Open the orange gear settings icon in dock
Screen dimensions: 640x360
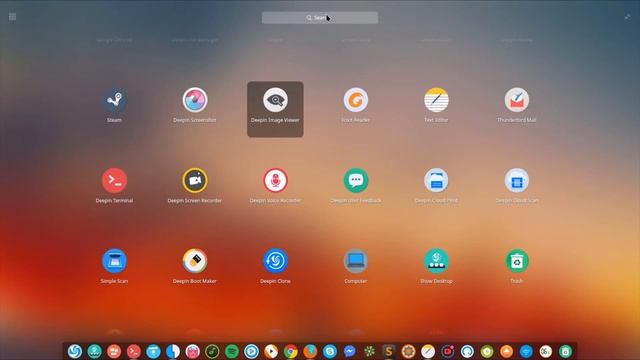[408, 351]
